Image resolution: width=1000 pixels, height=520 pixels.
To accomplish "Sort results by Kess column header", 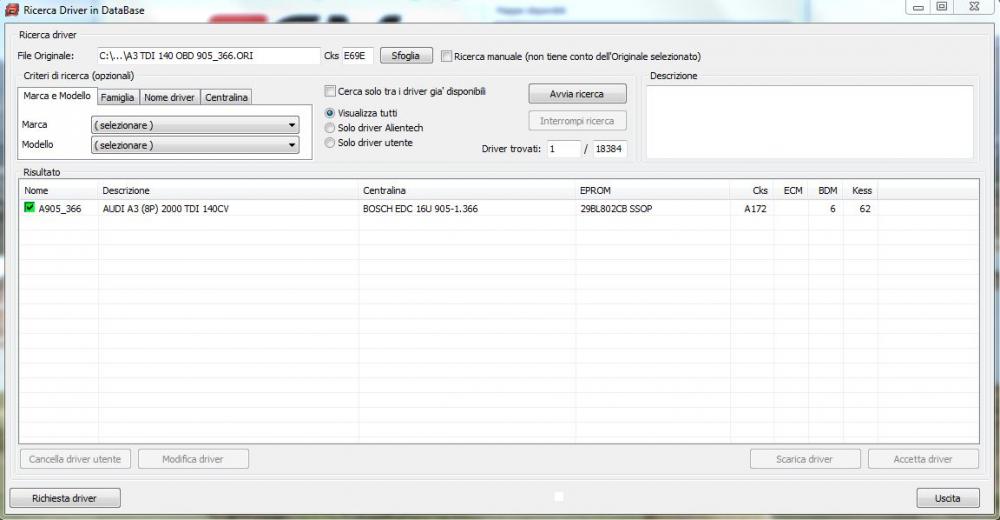I will (861, 190).
